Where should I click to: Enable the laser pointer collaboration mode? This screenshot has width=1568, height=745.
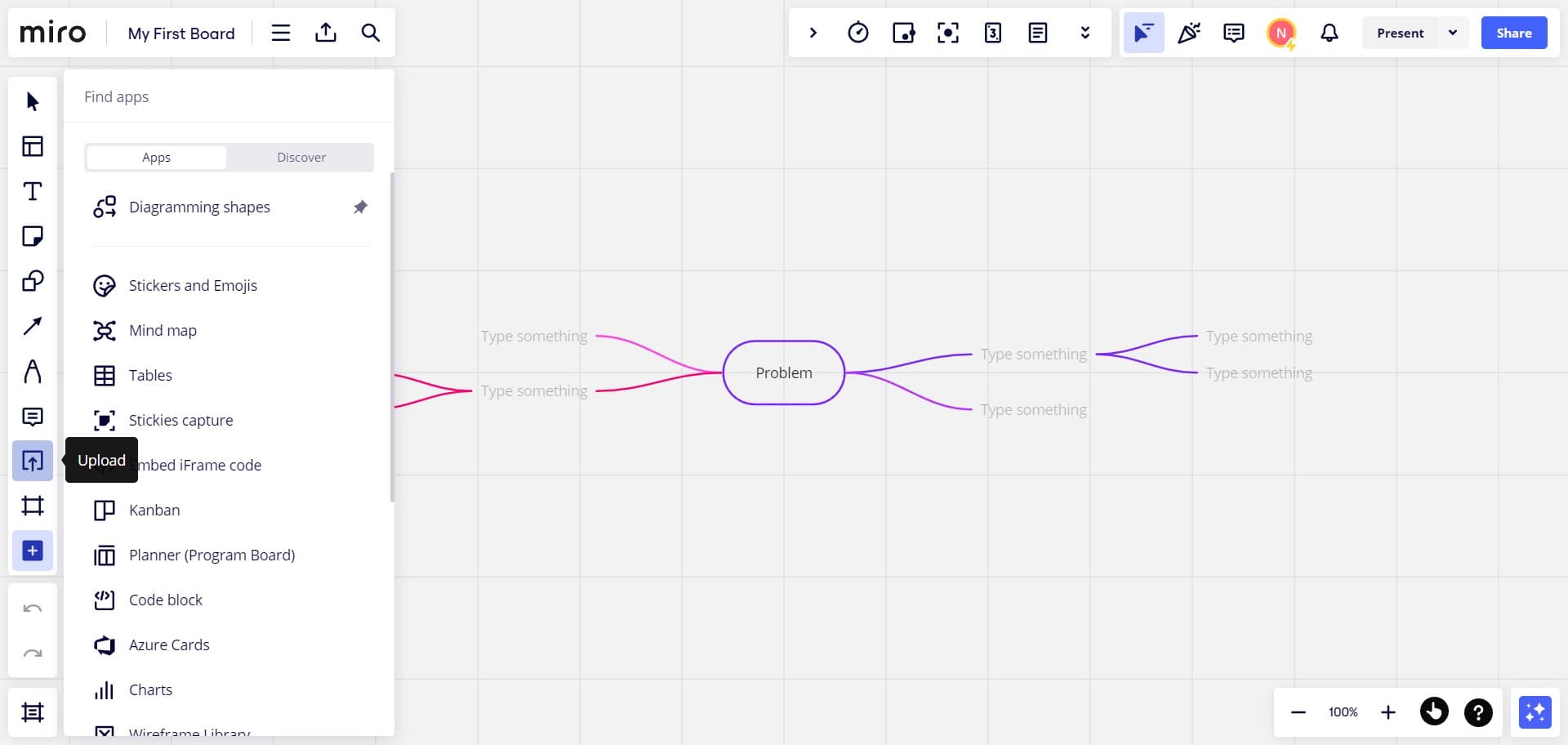(x=1144, y=33)
